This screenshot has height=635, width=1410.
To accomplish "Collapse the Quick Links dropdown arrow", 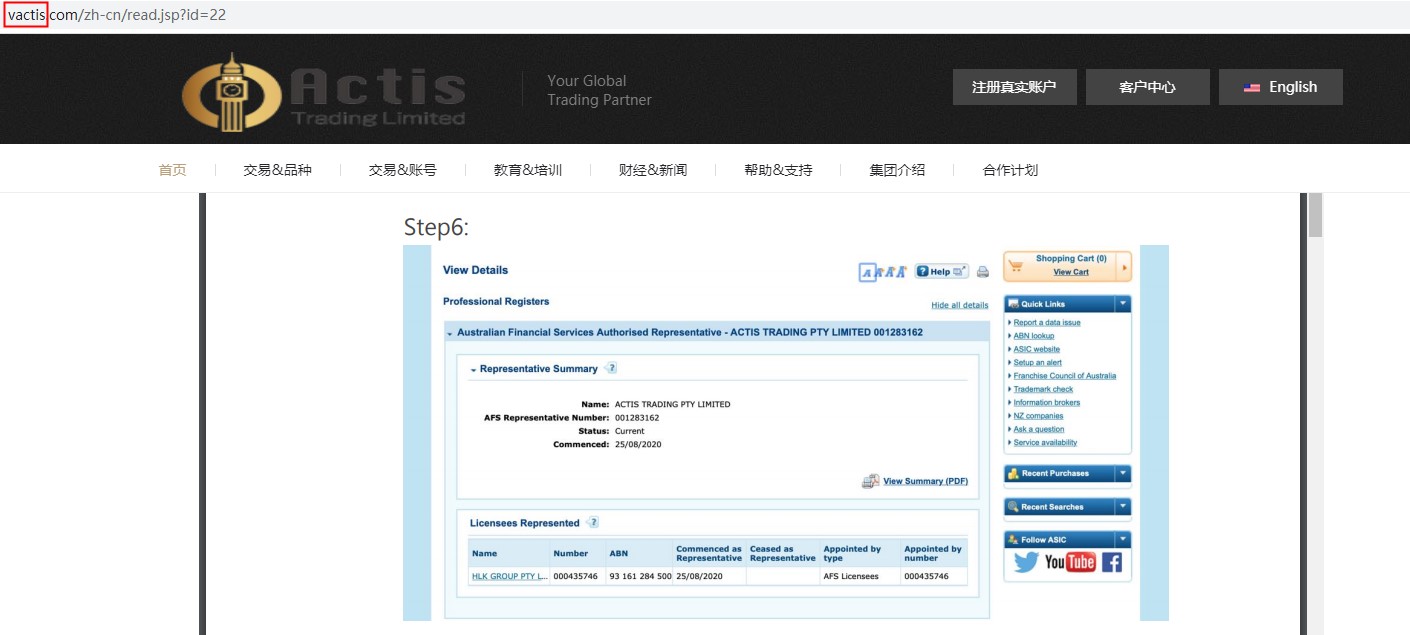I will pyautogui.click(x=1123, y=304).
